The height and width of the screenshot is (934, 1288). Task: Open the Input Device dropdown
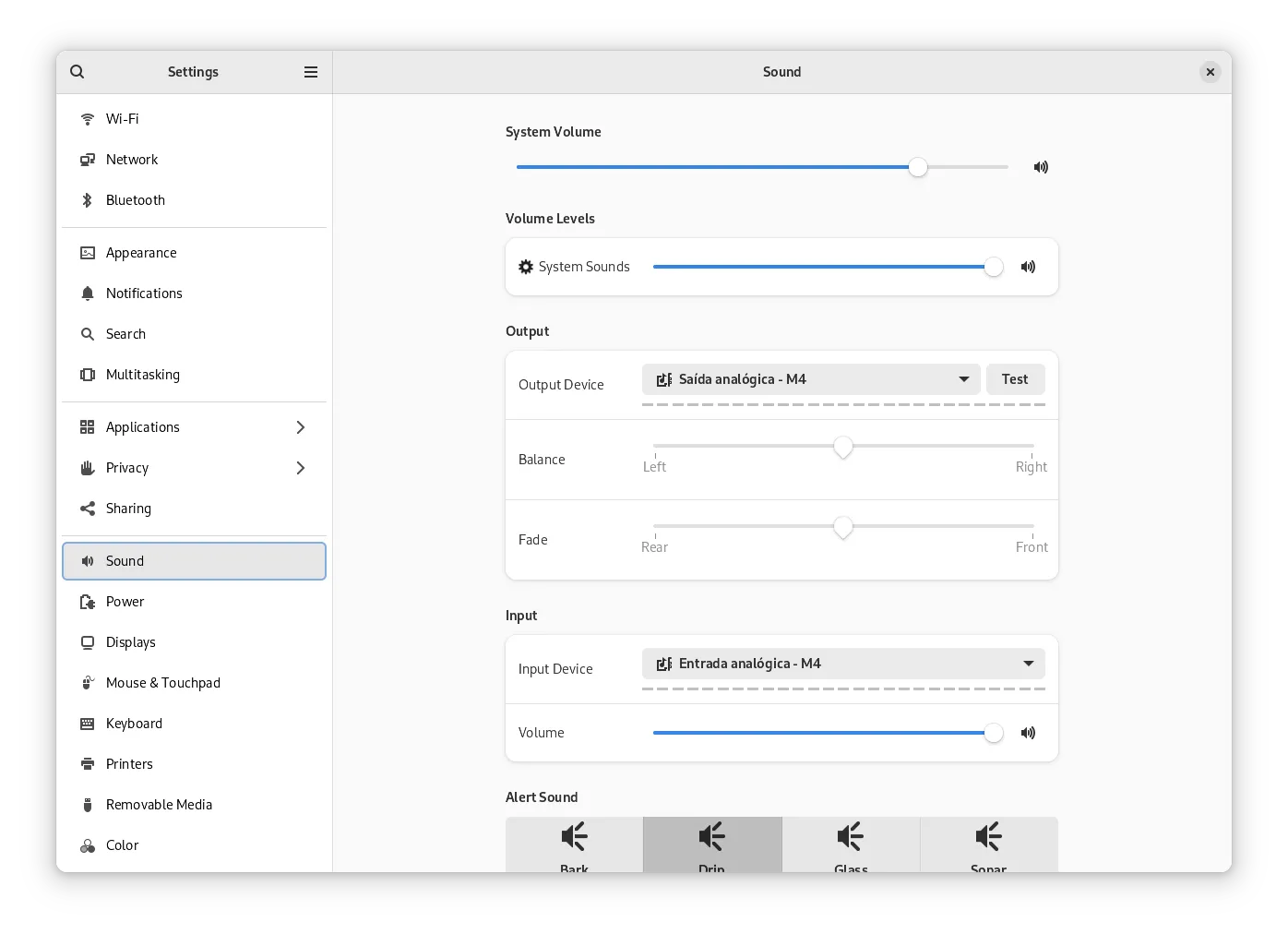[842, 664]
